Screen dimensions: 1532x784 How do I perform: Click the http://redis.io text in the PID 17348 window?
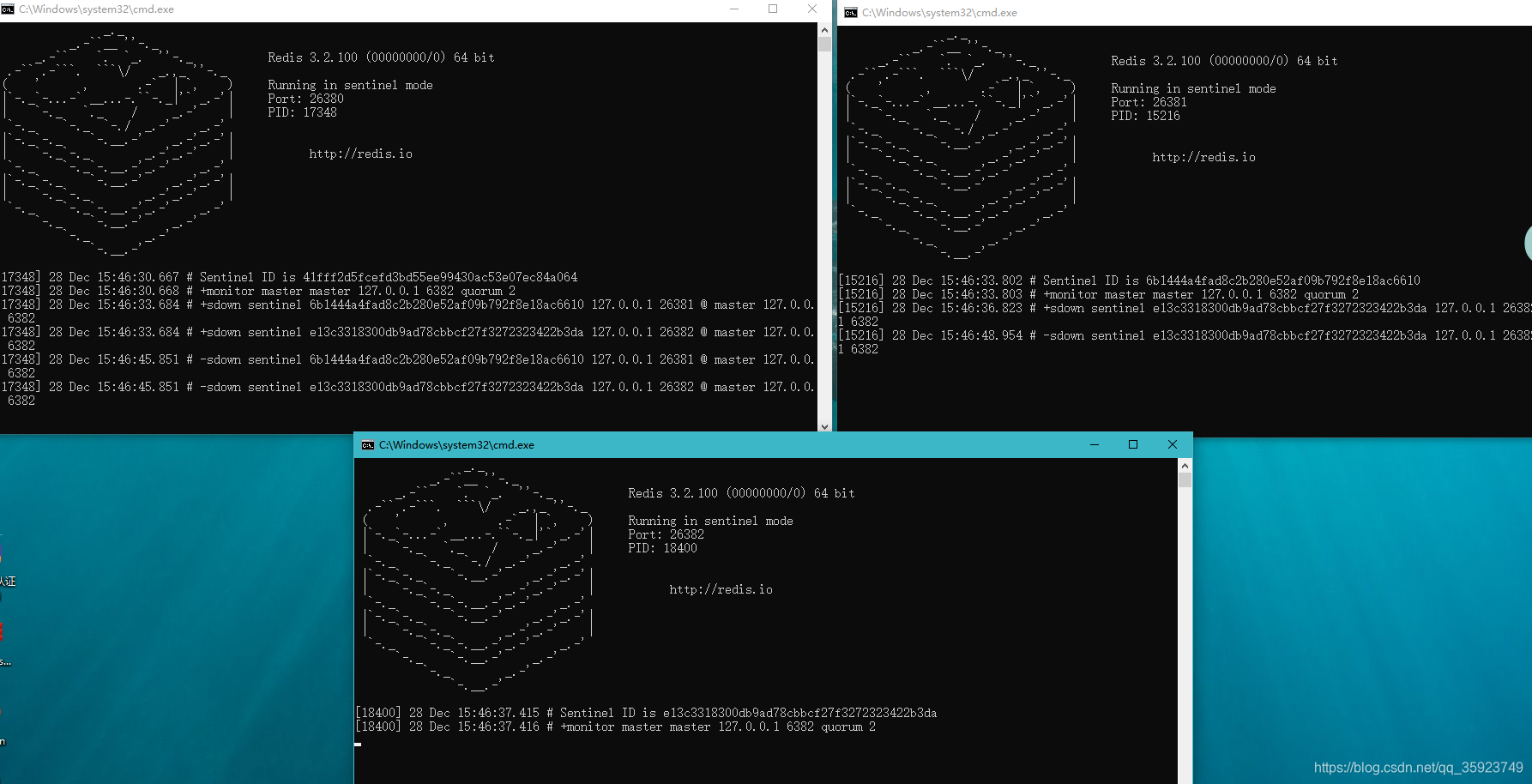click(361, 154)
